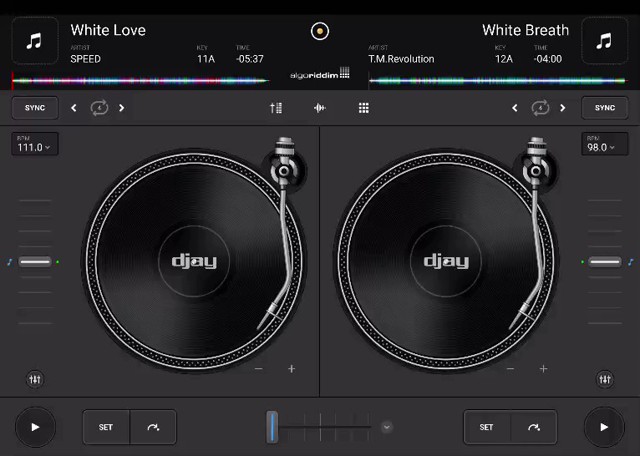Toggle left deck loop icon
Viewport: 640px width, 456px height.
(99, 108)
